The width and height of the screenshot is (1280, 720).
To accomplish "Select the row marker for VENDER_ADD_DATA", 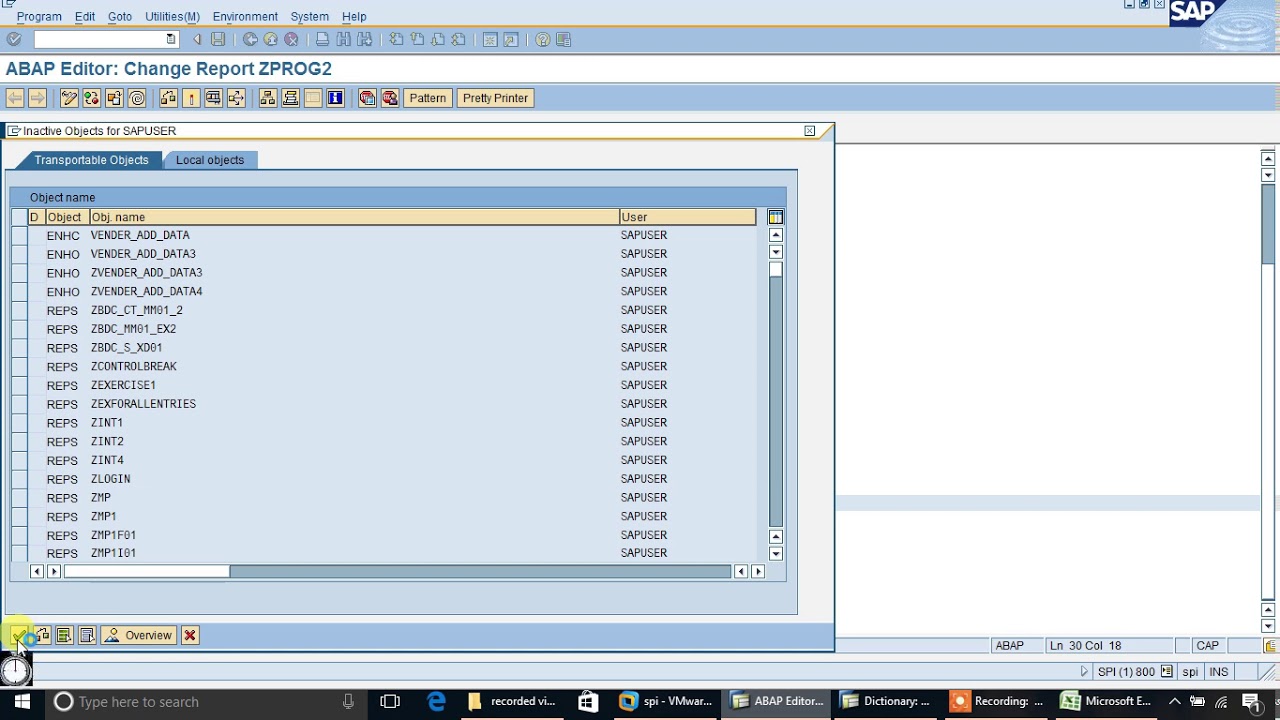I will pyautogui.click(x=19, y=235).
